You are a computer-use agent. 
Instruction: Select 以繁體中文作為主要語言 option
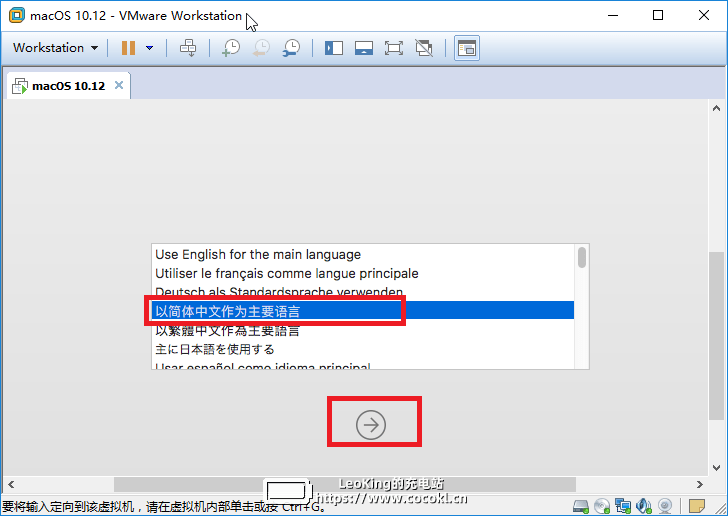click(x=363, y=330)
